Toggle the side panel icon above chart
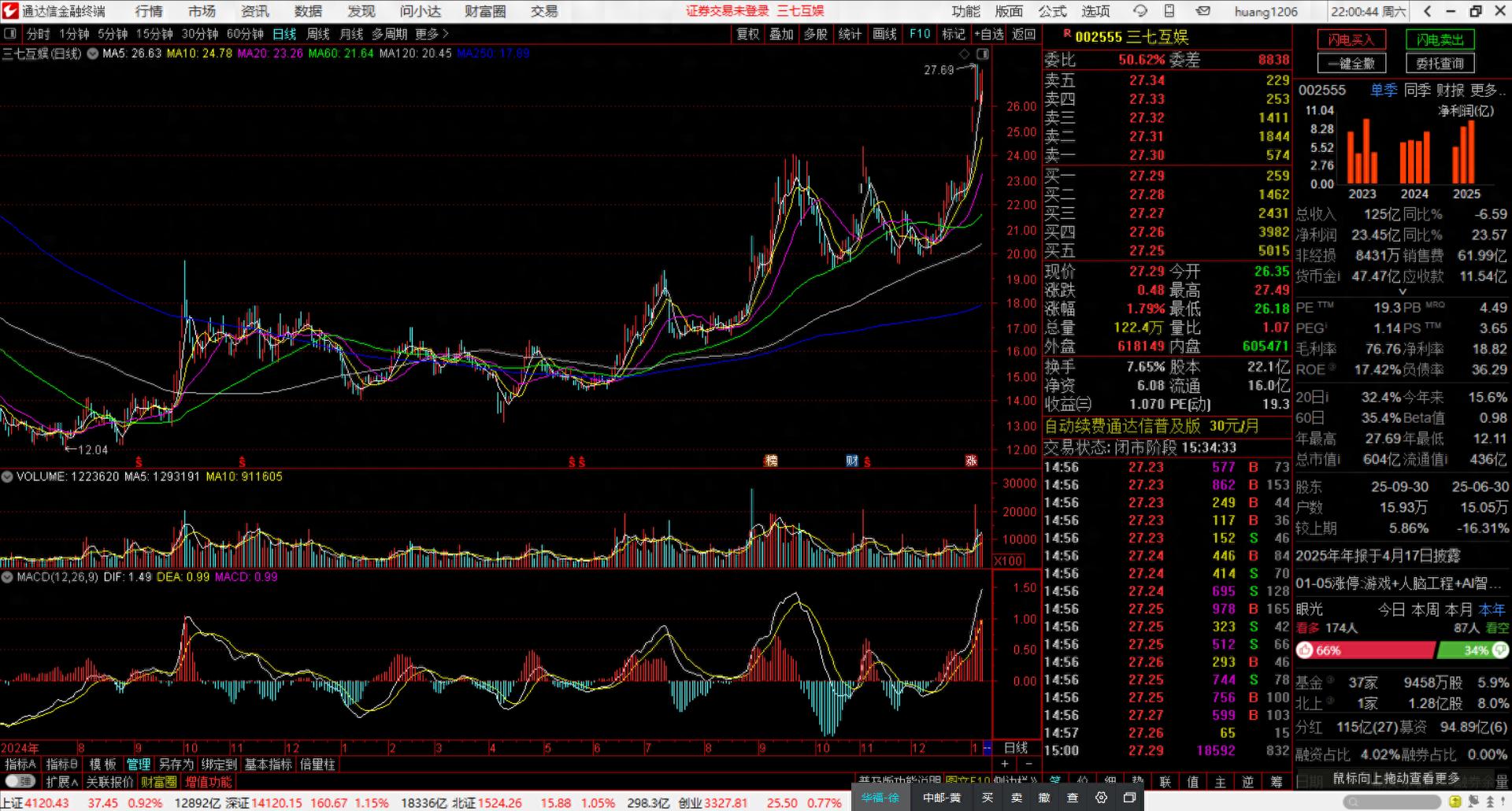The height and width of the screenshot is (811, 1512). tap(982, 54)
